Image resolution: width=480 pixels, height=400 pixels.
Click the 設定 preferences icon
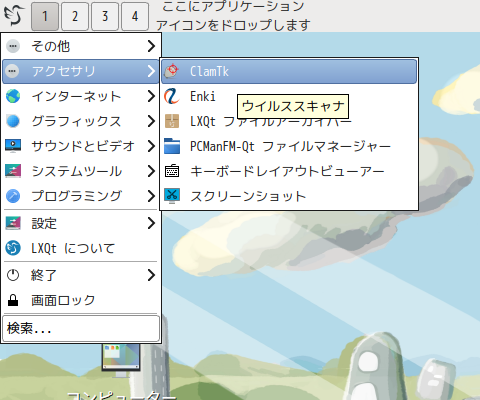click(13, 223)
